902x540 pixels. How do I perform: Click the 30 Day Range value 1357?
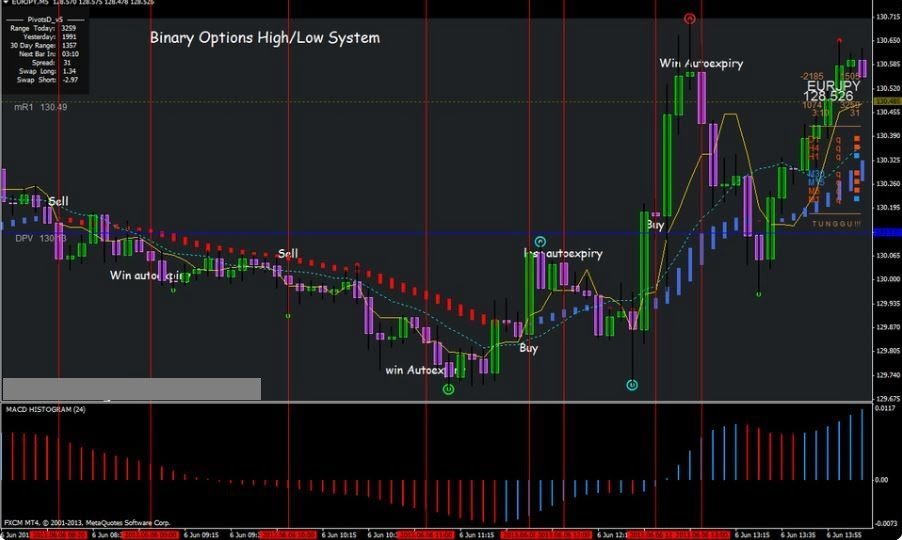tap(68, 45)
